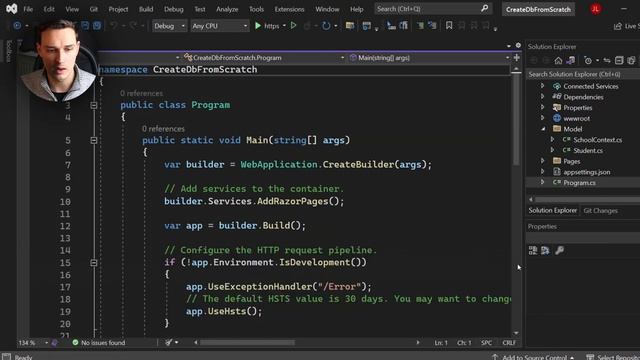Click the Visual Studio logo icon
Image resolution: width=640 pixels, height=360 pixels.
tap(11, 9)
